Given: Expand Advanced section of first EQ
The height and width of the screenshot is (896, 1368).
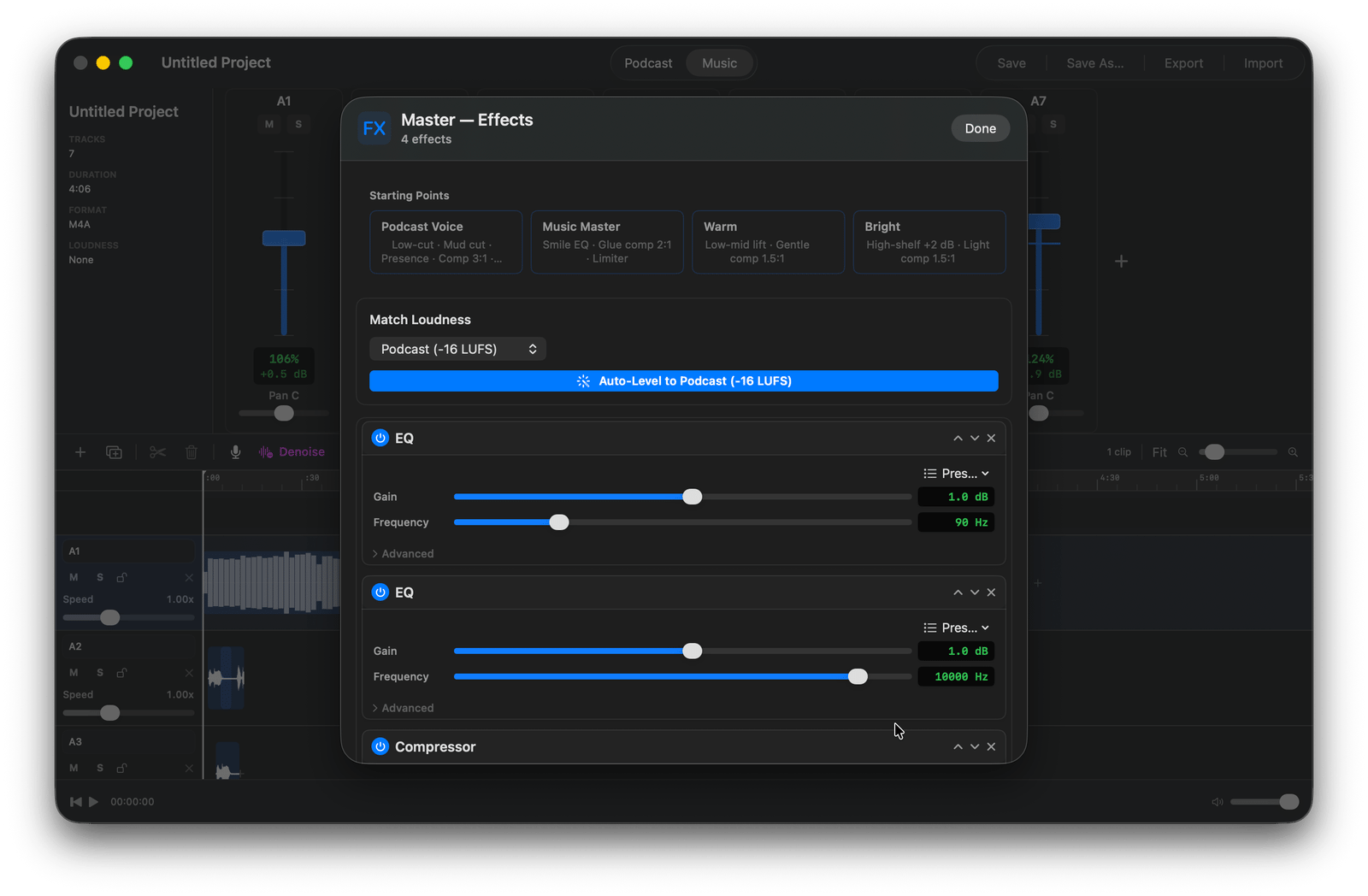Looking at the screenshot, I should pyautogui.click(x=403, y=554).
